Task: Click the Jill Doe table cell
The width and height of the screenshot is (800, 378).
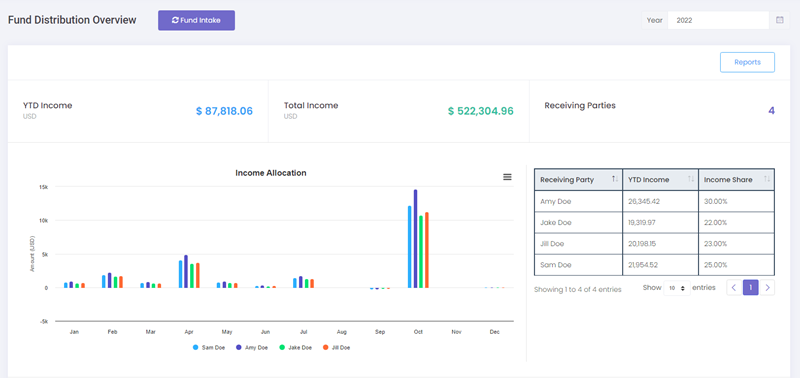Action: click(x=578, y=244)
